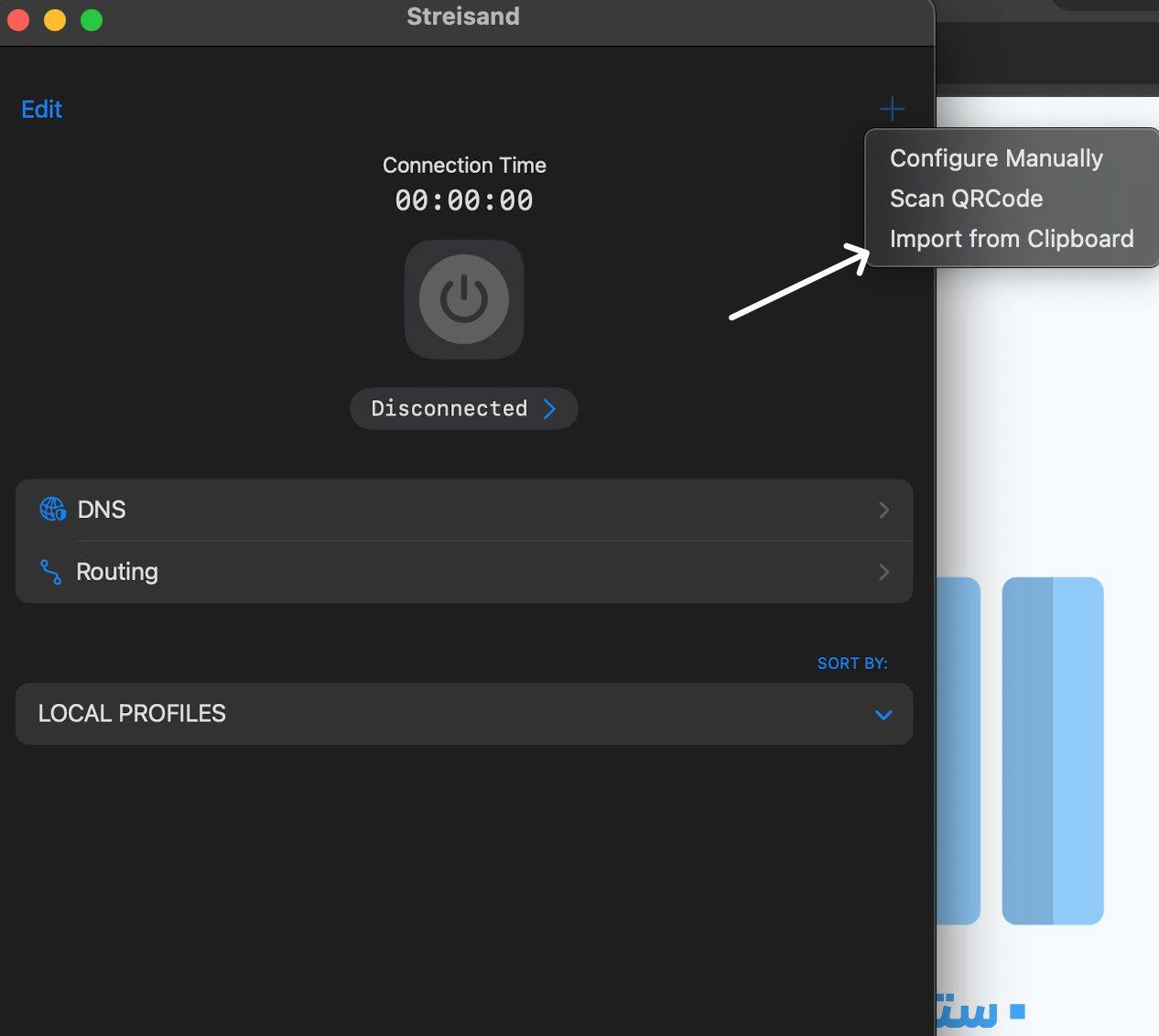Select Configure Manually from the menu
Screen dimensions: 1159x1036
(x=996, y=157)
